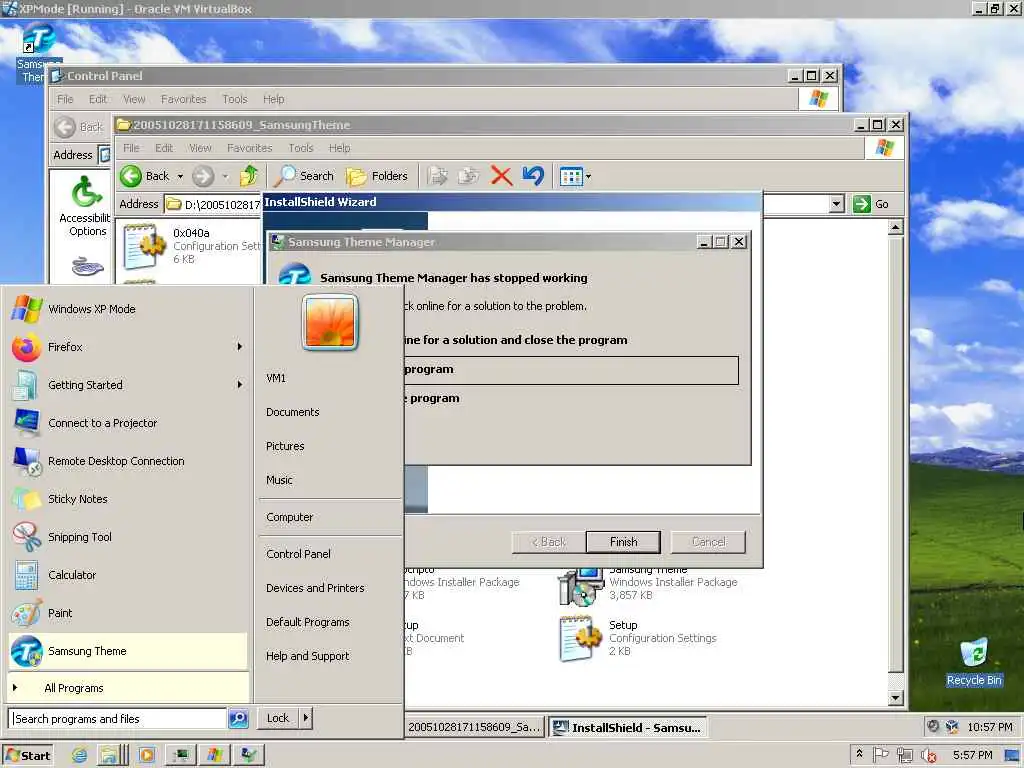Screen dimensions: 1024x768
Task: Open Favorites menu in SamsungTheme folder window
Action: coord(249,148)
